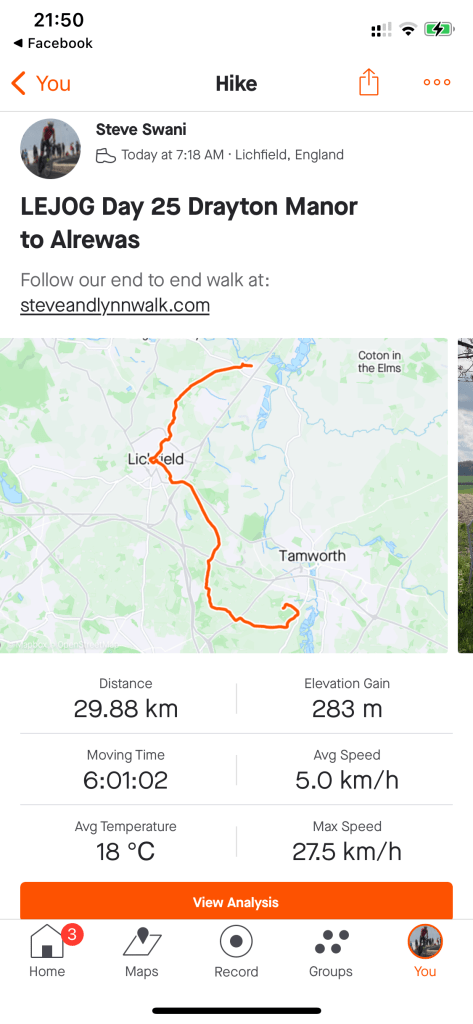
Task: Open the hike route map
Action: (x=223, y=495)
